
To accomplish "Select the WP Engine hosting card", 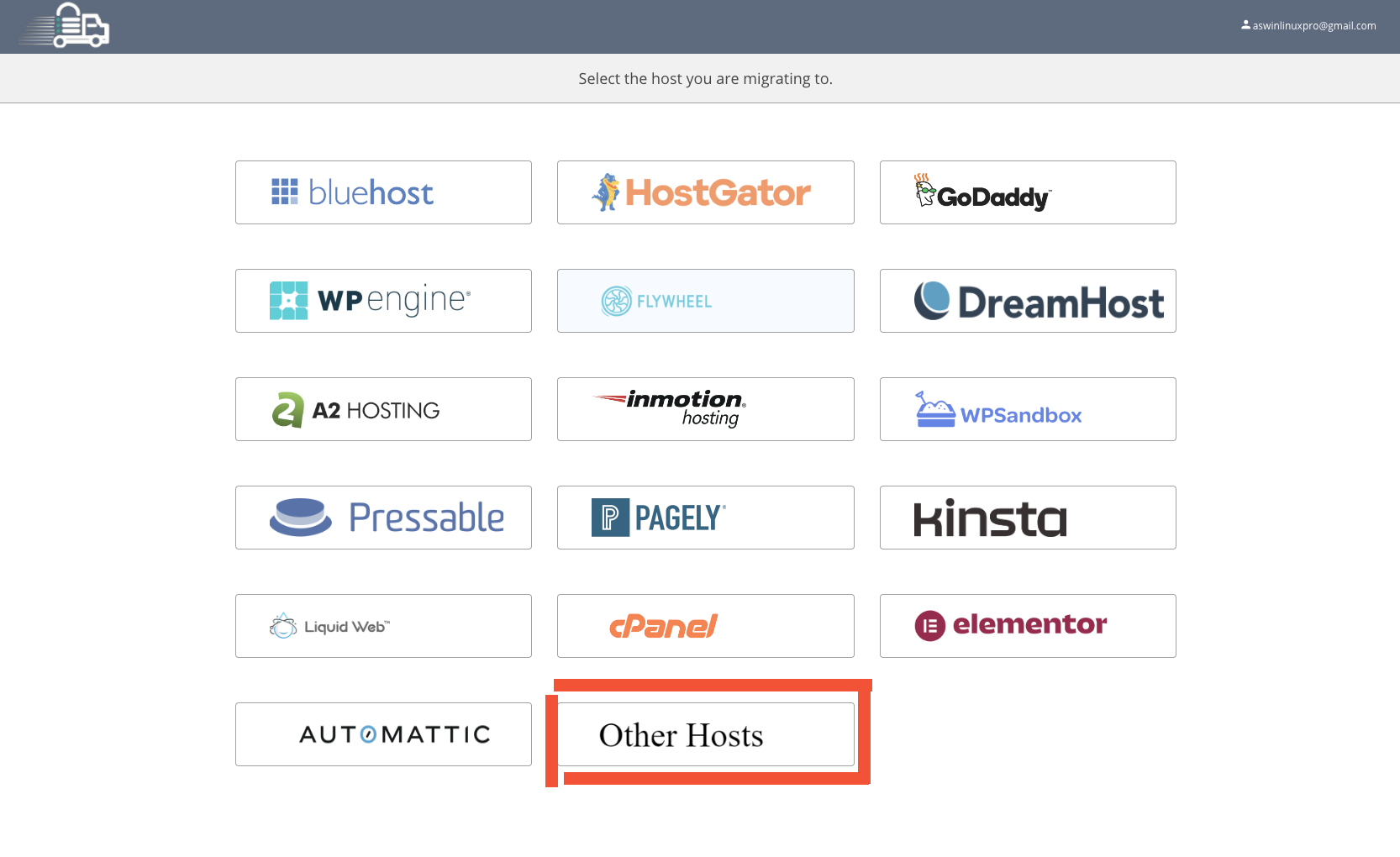I will [383, 301].
